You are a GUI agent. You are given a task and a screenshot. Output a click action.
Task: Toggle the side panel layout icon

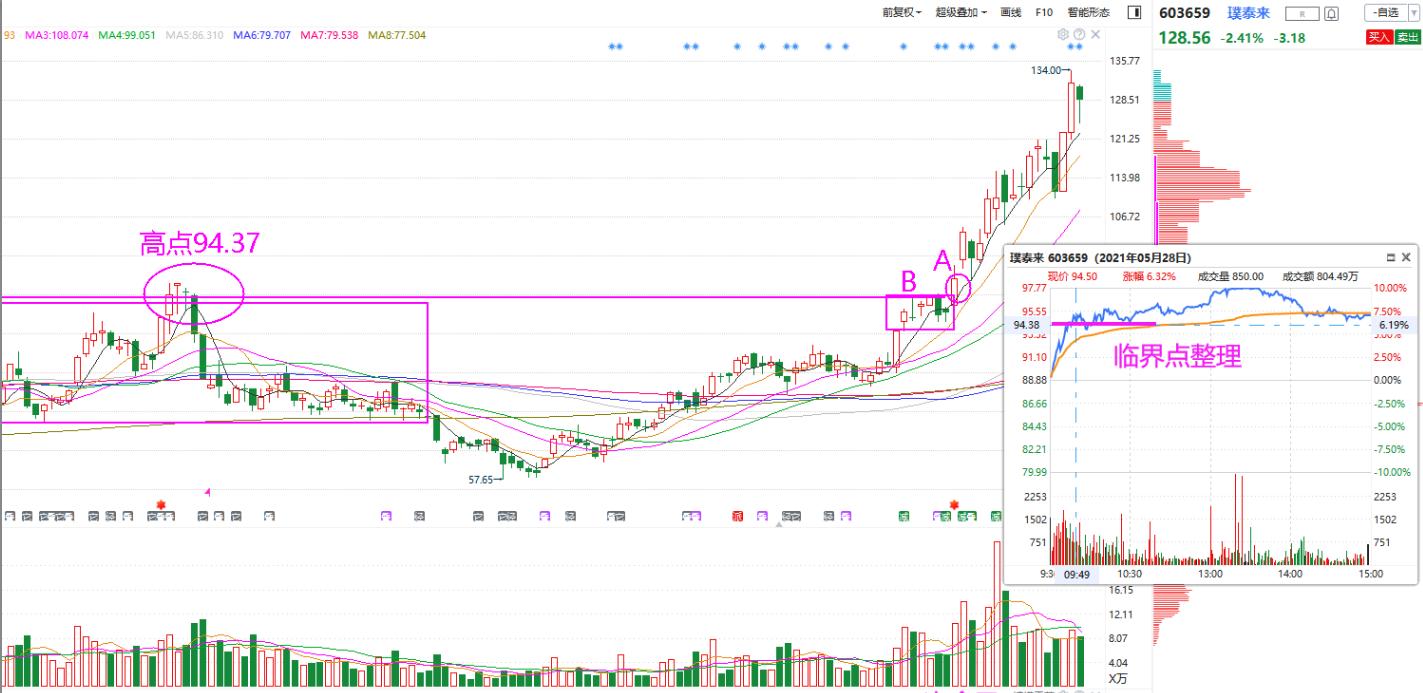point(1134,13)
